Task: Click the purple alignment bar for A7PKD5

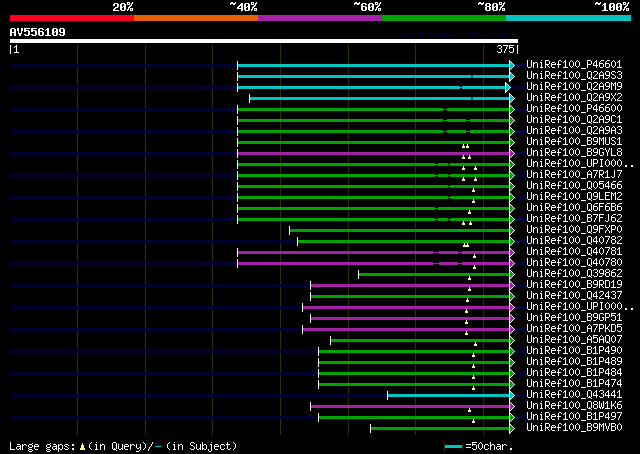Action: 406,330
